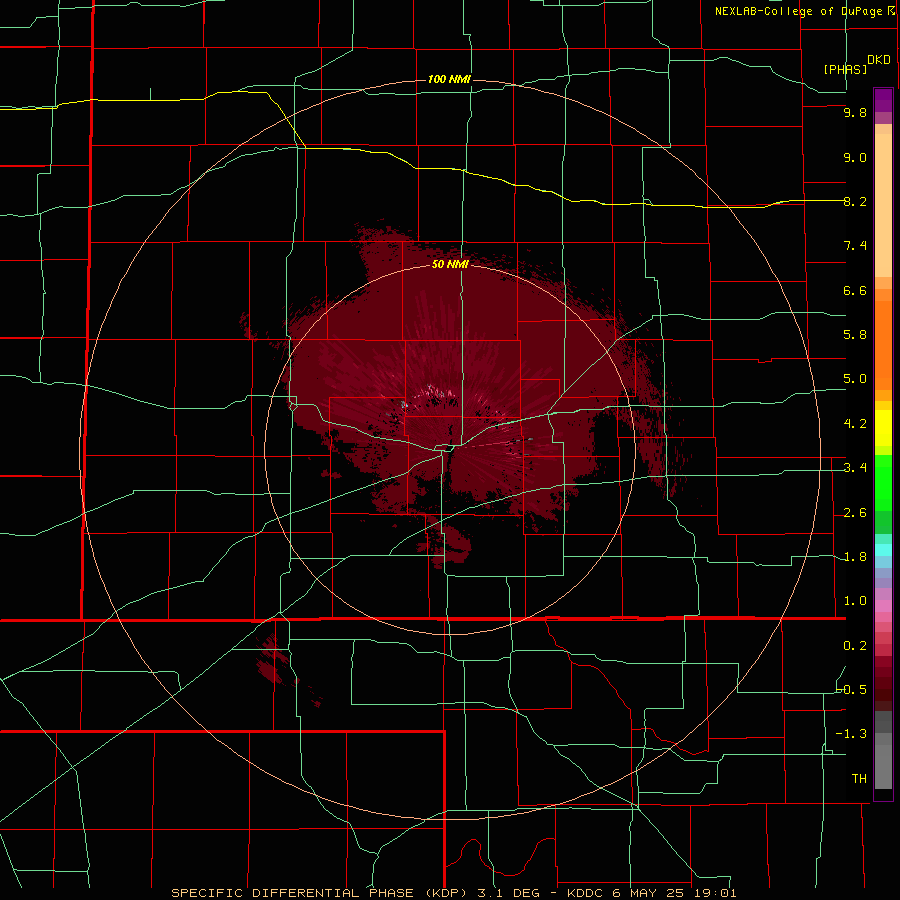Screen dimensions: 900x900
Task: Click the -0.5 scale value
Action: click(852, 689)
